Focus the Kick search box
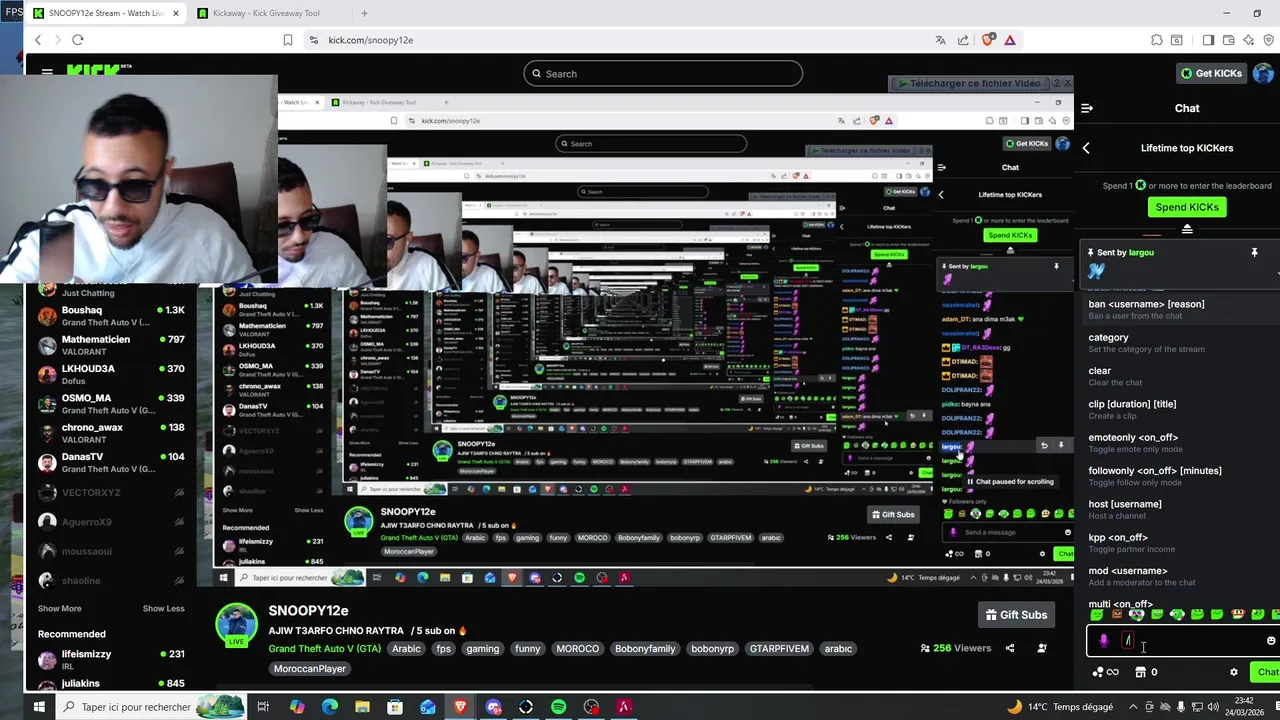This screenshot has width=1280, height=720. pyautogui.click(x=663, y=73)
